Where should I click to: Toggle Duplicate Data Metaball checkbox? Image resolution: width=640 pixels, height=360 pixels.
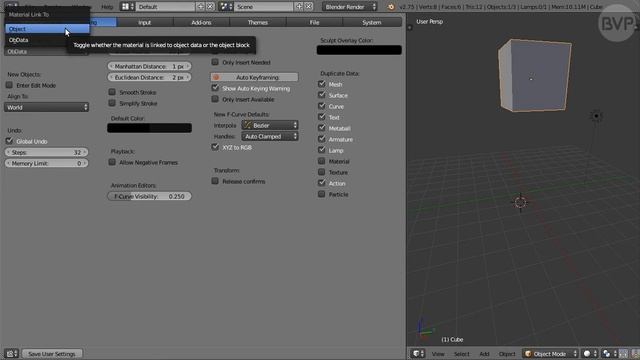coord(322,128)
